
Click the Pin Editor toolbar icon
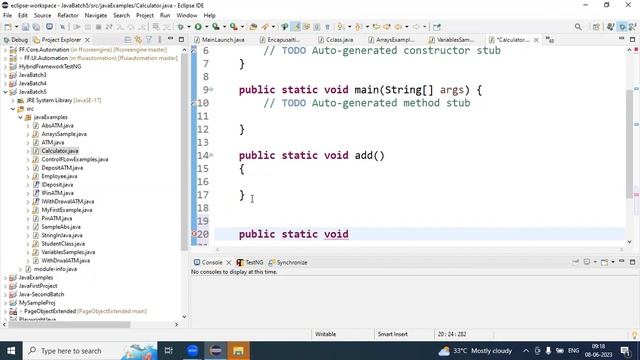pyautogui.click(x=437, y=27)
